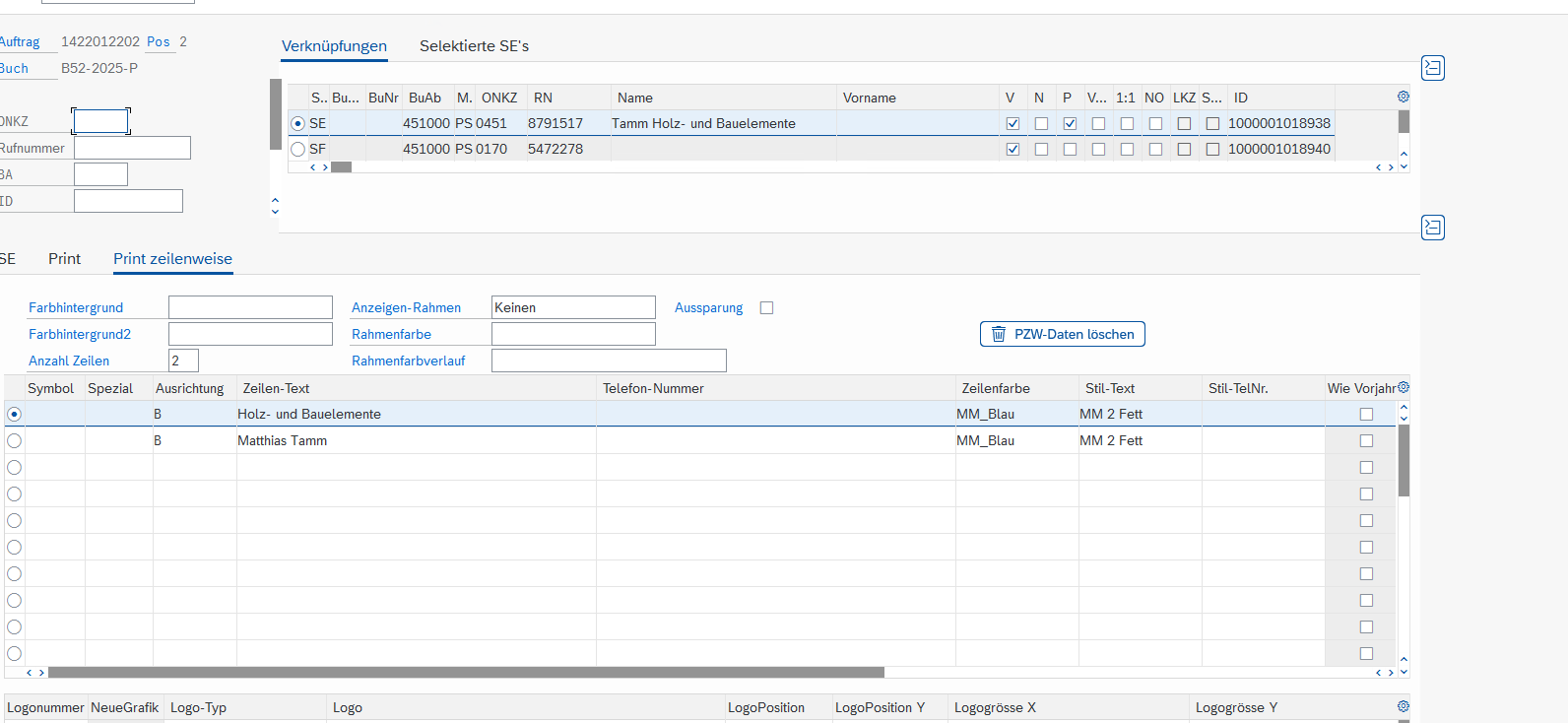Click the horizontal scrollbar of the Zeilen-Text table
This screenshot has width=1568, height=723.
466,673
